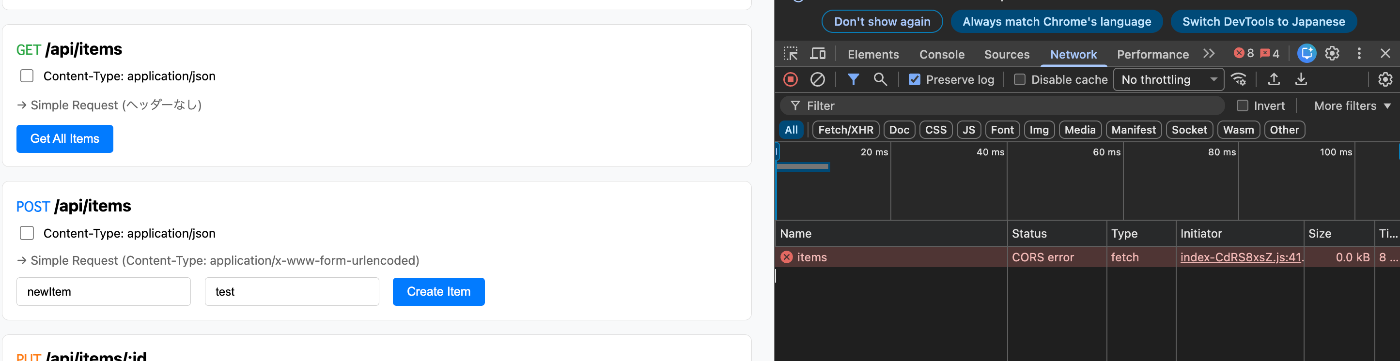
Task: Import HAR file upload icon
Action: [x=1274, y=79]
